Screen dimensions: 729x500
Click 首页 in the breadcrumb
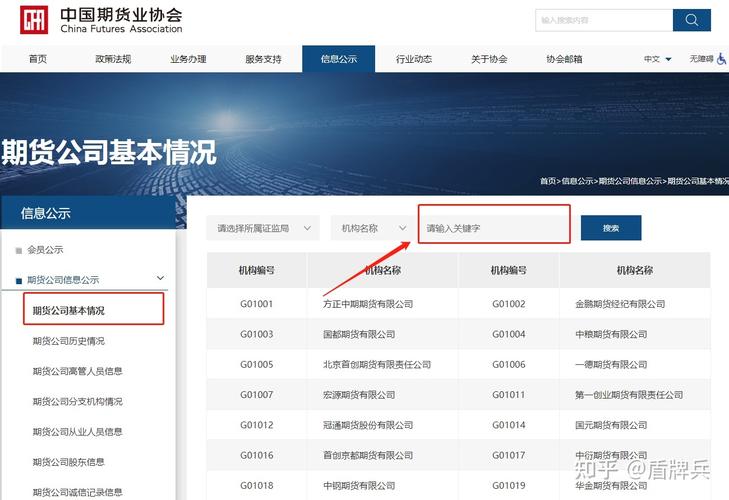click(548, 181)
